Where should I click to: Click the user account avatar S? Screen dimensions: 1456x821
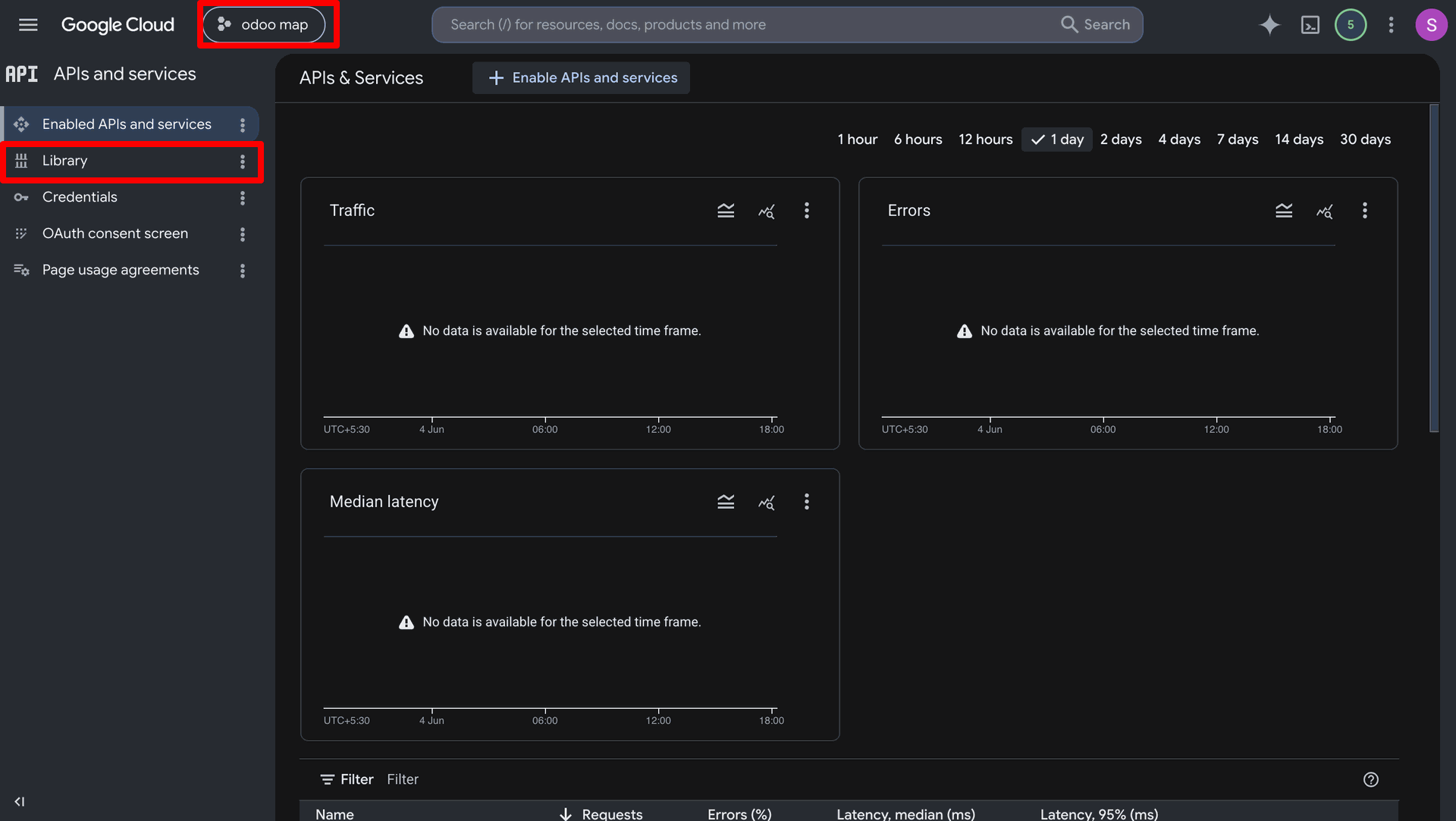pyautogui.click(x=1431, y=25)
